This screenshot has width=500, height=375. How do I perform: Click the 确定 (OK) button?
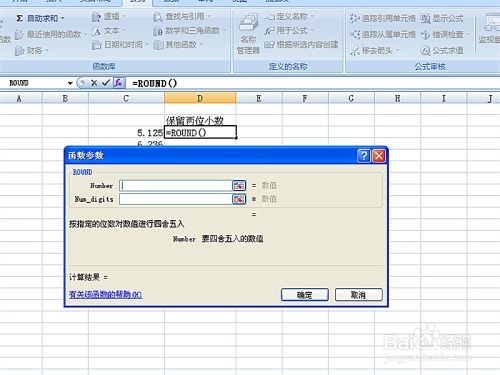(x=305, y=295)
